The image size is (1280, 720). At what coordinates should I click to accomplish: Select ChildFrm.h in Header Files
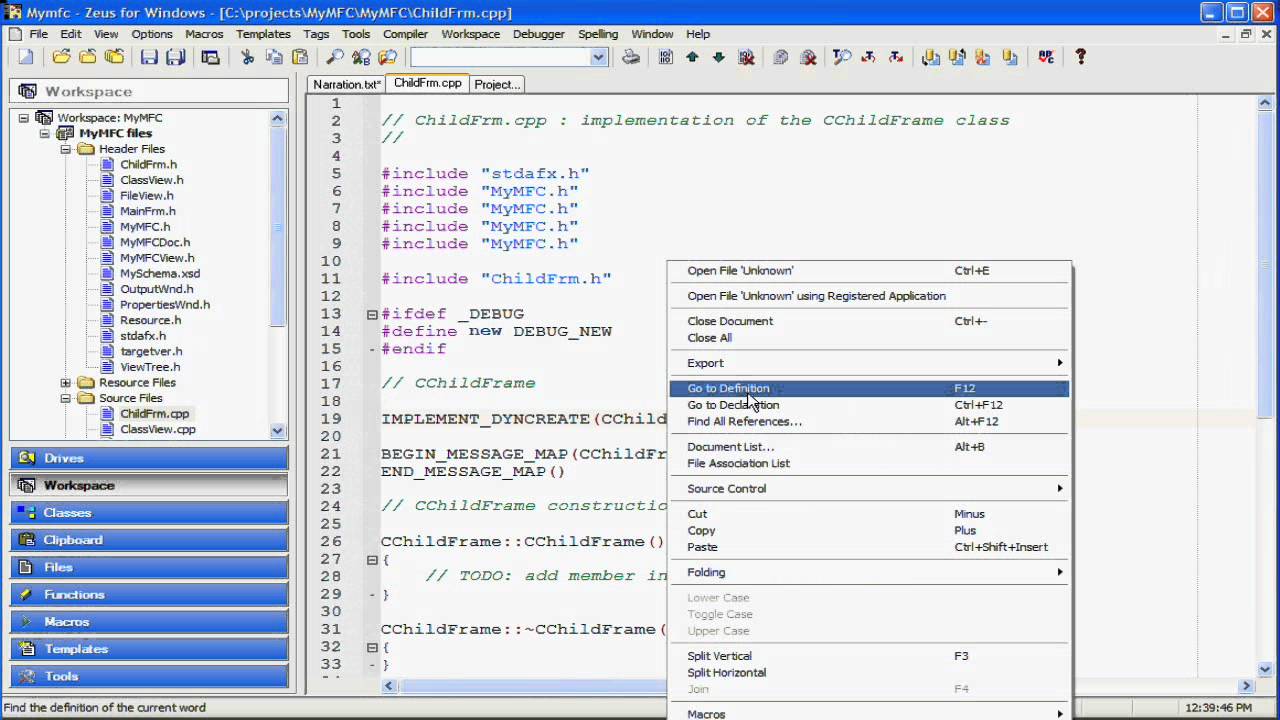coord(148,165)
